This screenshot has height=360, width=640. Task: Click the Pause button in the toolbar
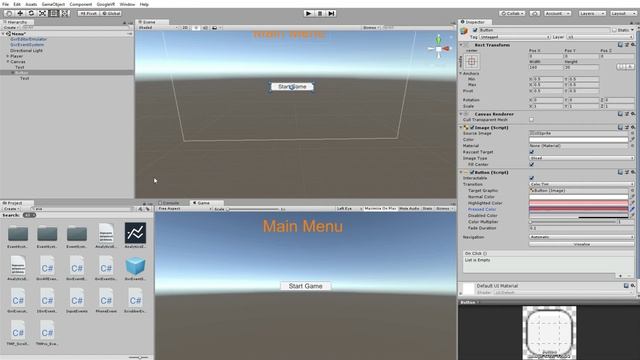coord(320,13)
